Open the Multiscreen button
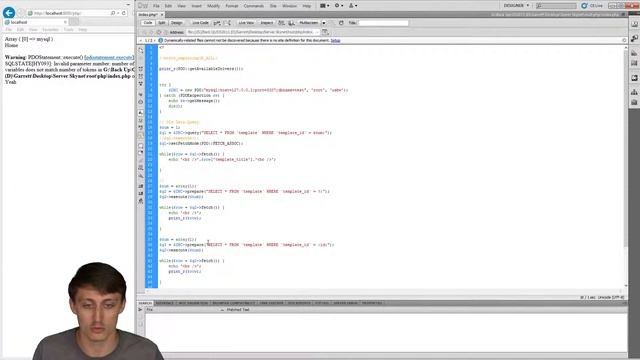The image size is (640, 360). (x=308, y=23)
